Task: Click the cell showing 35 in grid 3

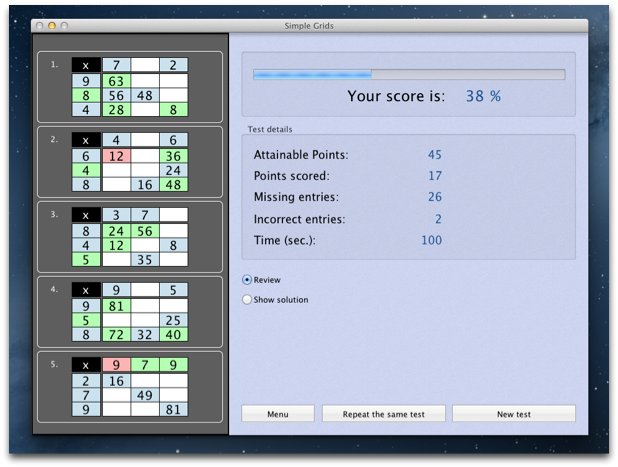Action: tap(144, 259)
